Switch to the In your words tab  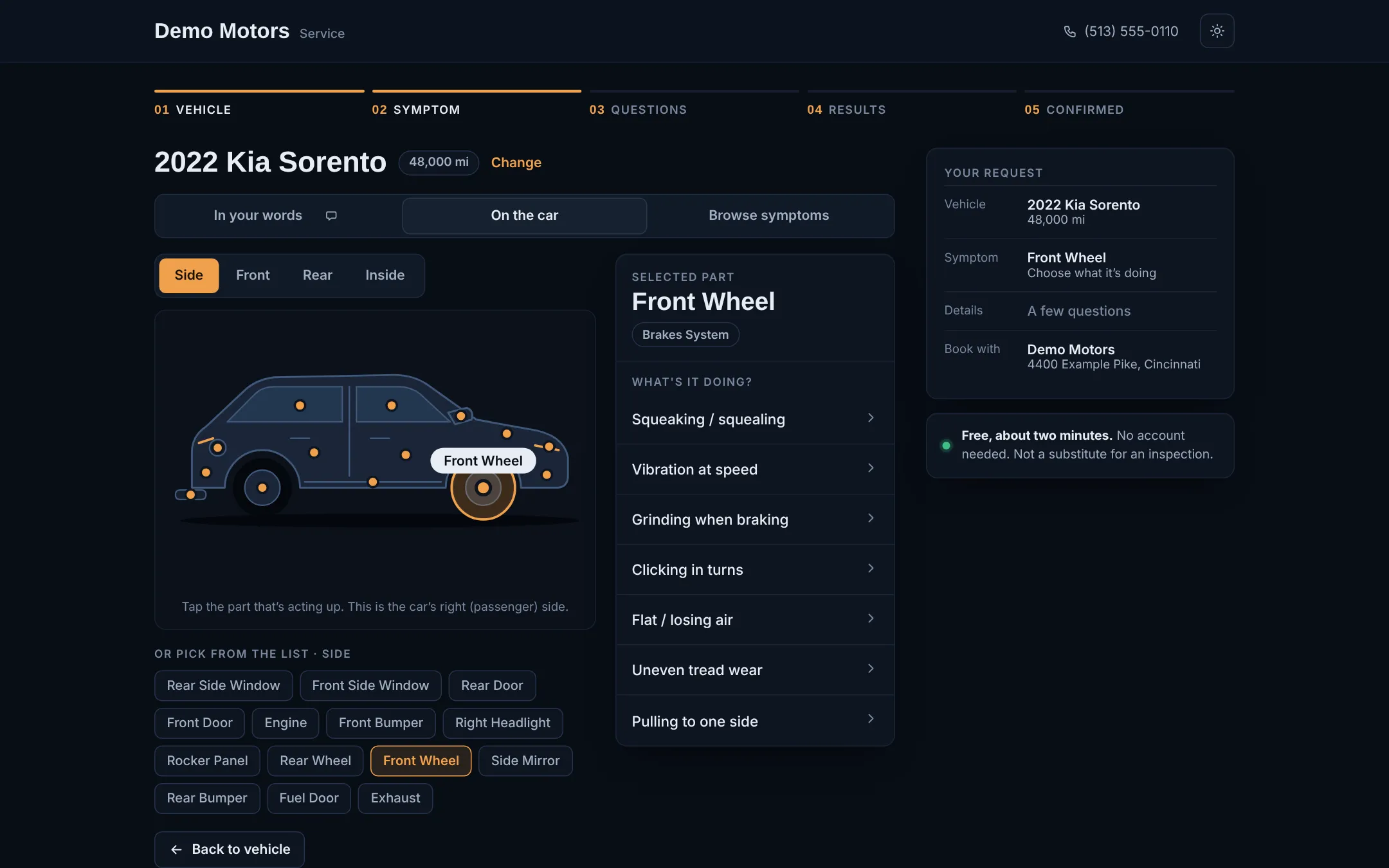pos(278,216)
